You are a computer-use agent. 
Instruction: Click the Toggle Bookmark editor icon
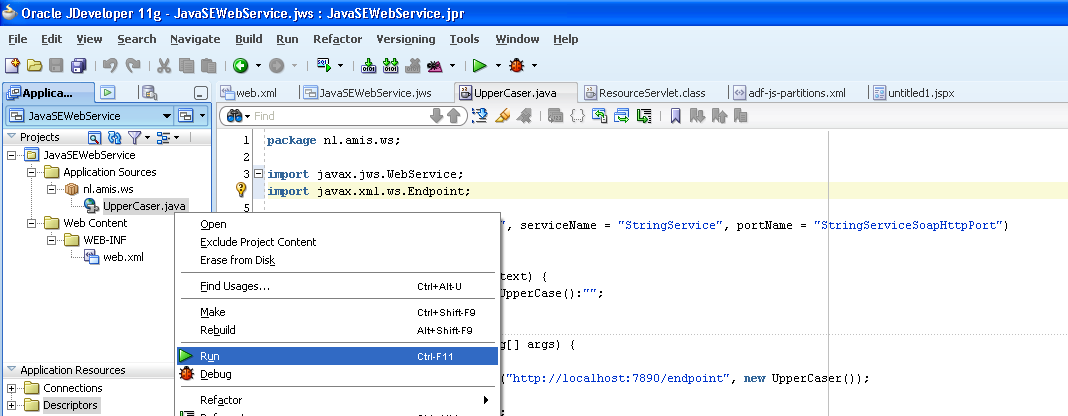pyautogui.click(x=676, y=116)
